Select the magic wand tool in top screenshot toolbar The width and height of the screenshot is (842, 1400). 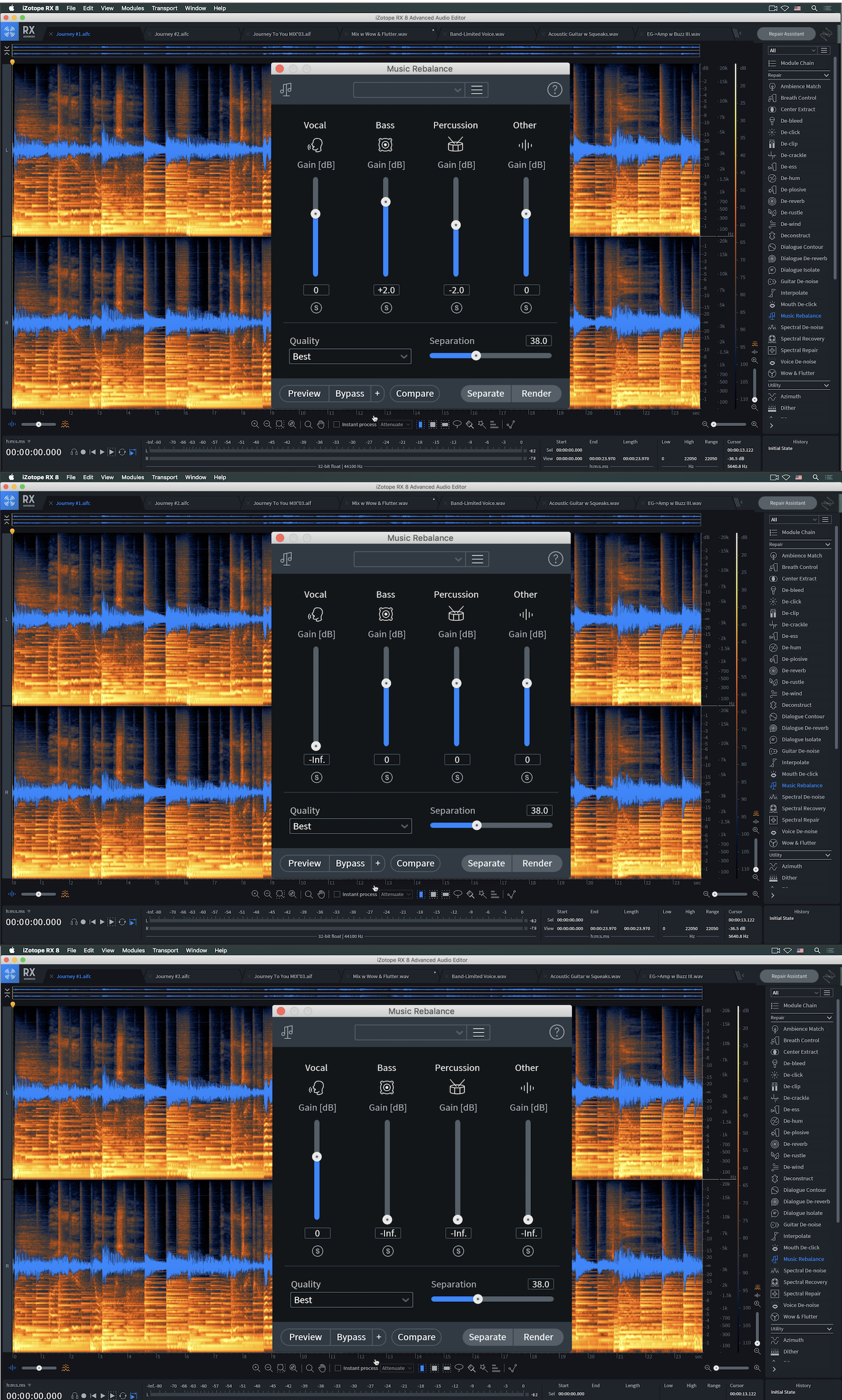point(482,424)
